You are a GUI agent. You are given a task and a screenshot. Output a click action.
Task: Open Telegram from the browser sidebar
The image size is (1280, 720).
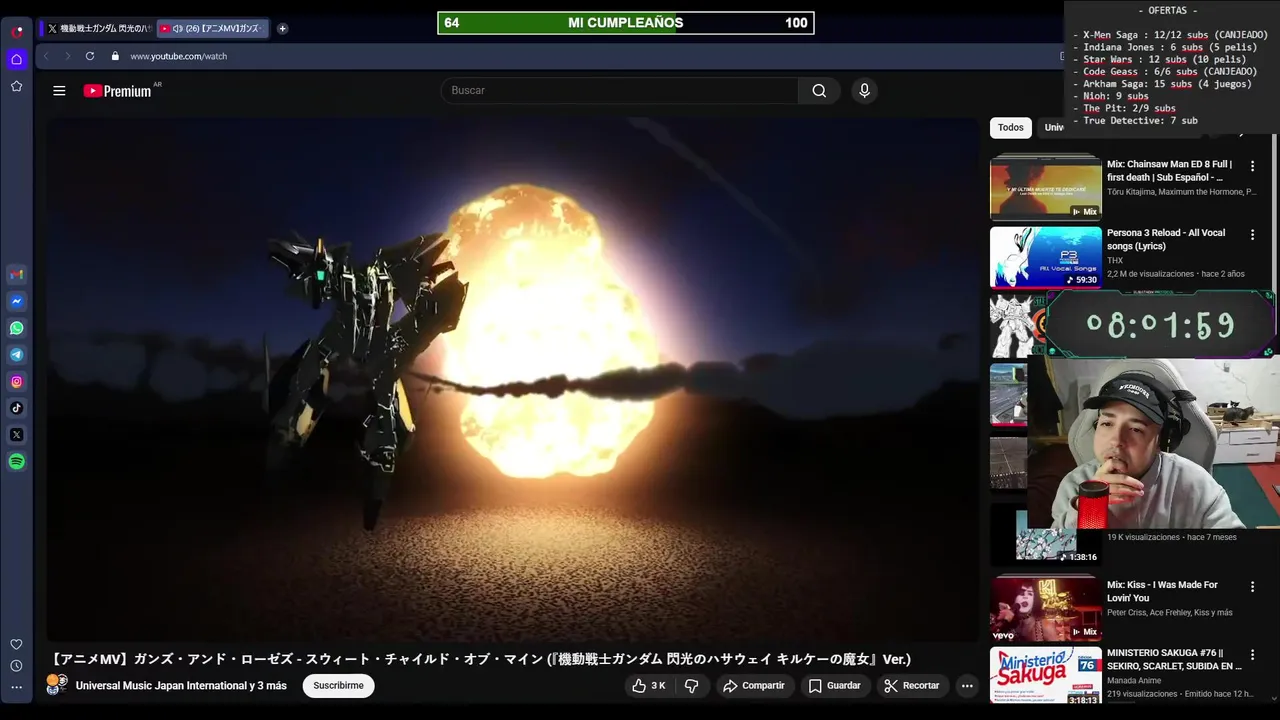pyautogui.click(x=17, y=355)
